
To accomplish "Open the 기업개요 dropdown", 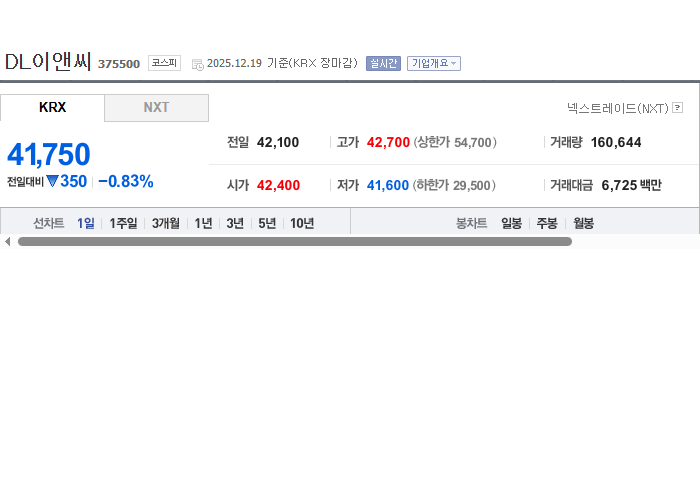I will 433,63.
